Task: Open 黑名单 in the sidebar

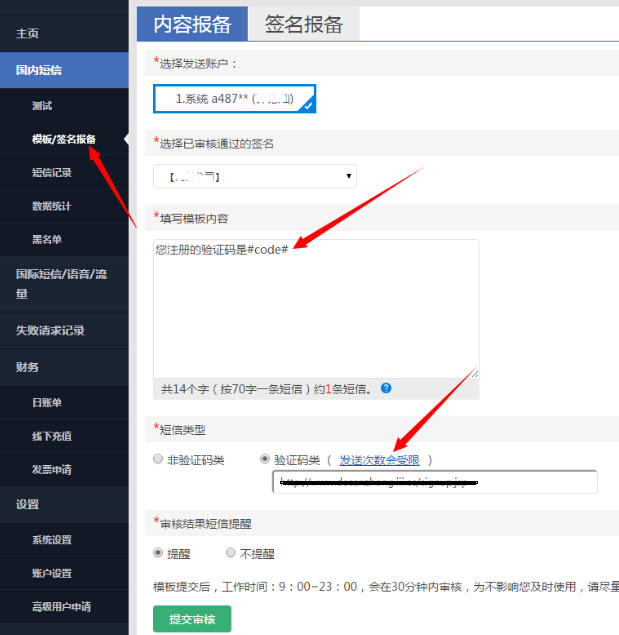Action: [x=47, y=239]
